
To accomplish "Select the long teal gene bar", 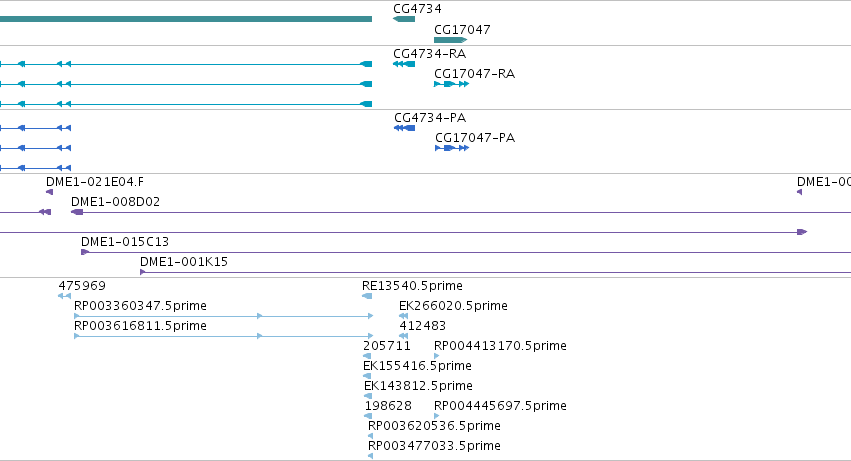I will (x=186, y=19).
